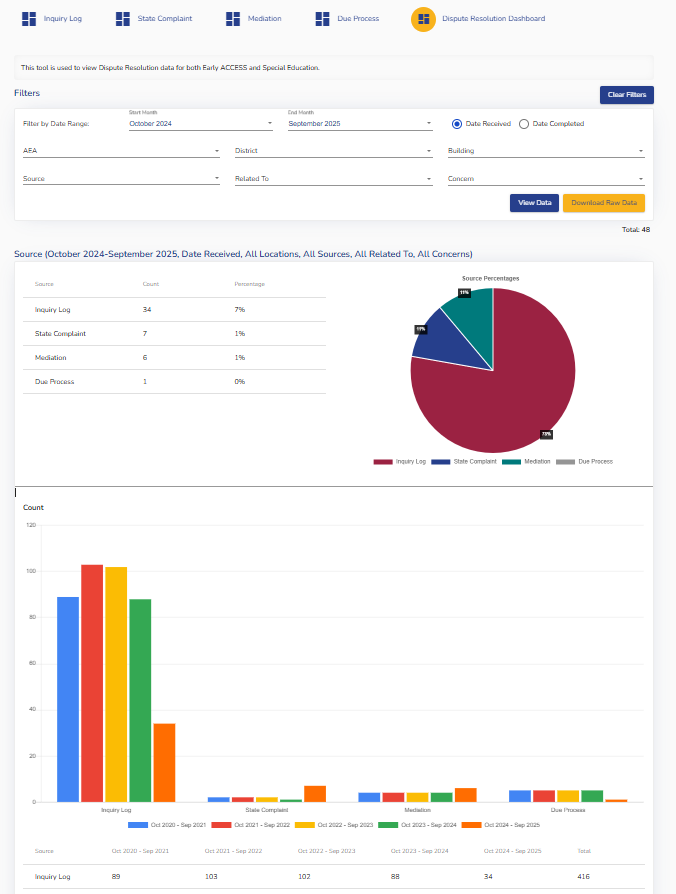This screenshot has width=676, height=894.
Task: Click the State Complaint grid icon
Action: point(123,19)
